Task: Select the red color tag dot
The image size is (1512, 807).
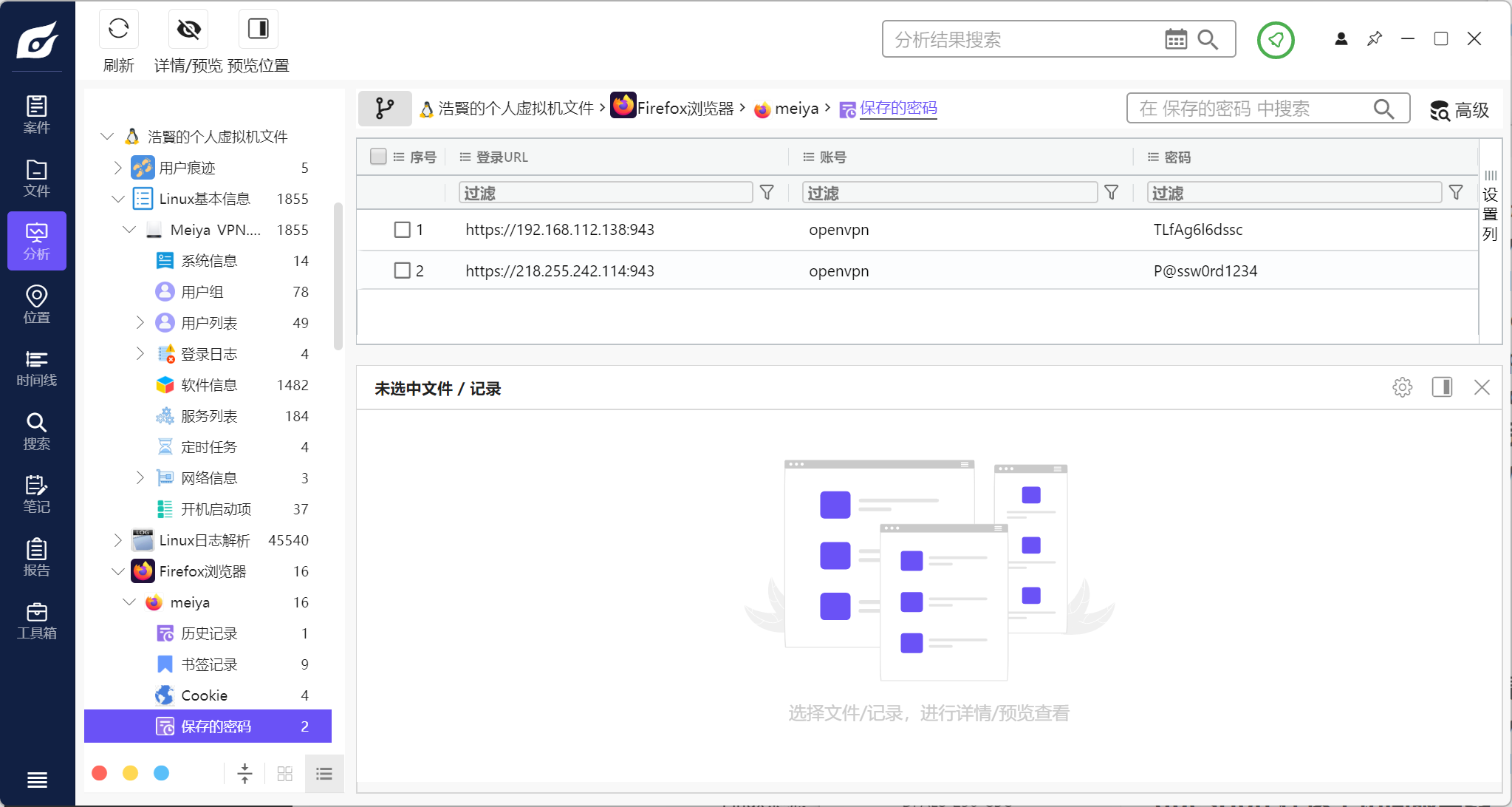Action: click(x=100, y=773)
